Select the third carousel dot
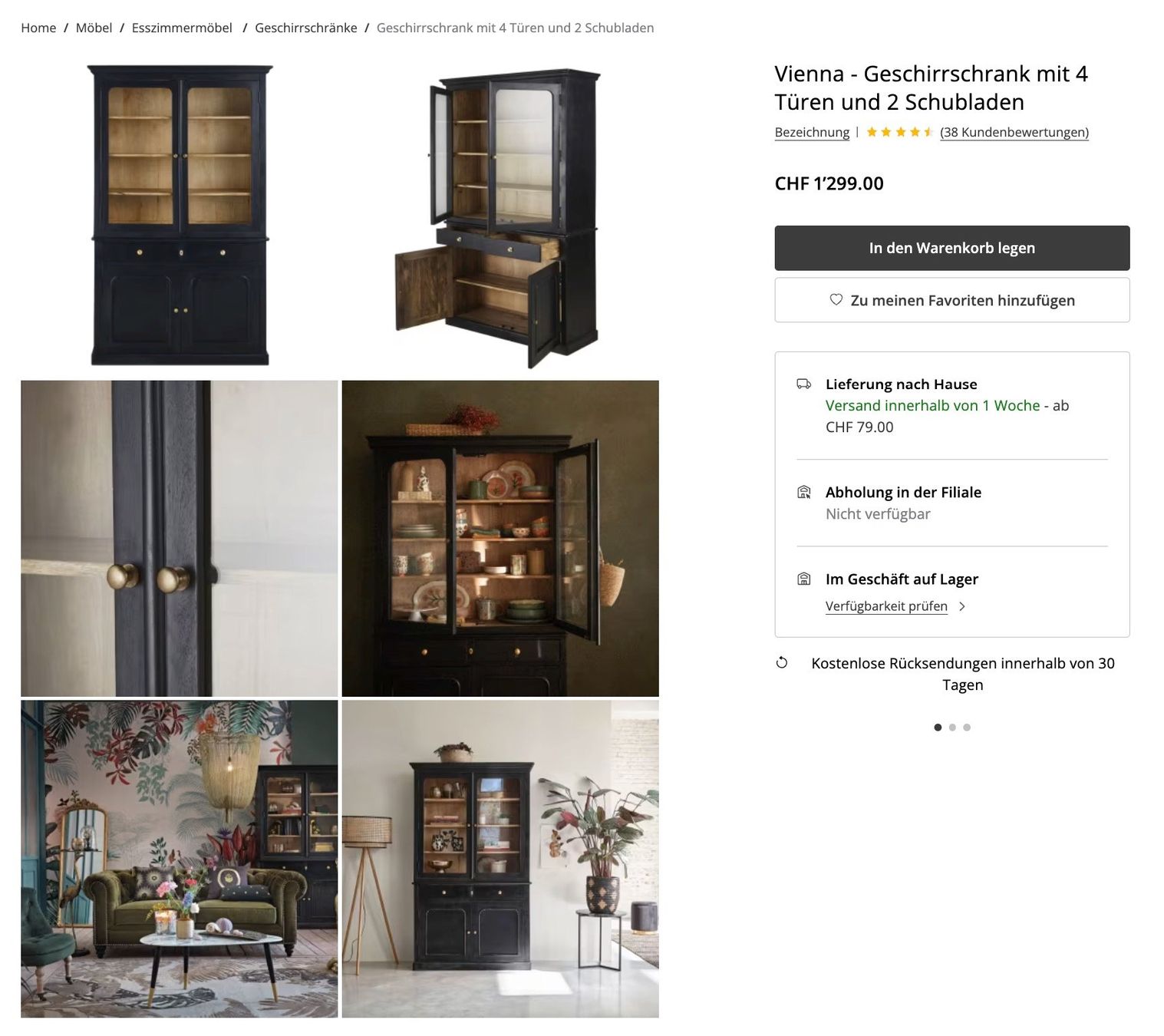Viewport: 1164px width, 1036px height. (x=967, y=728)
